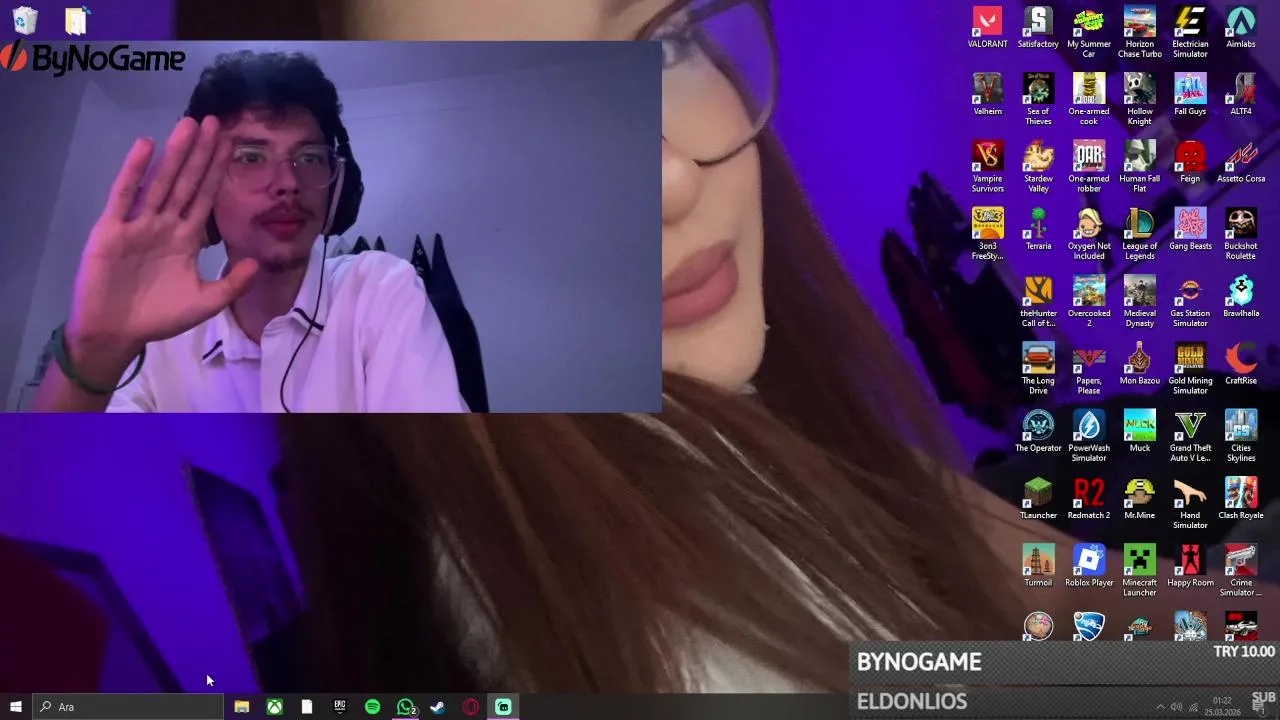Click The Long Drive shortcut
The width and height of the screenshot is (1280, 720).
[1038, 367]
